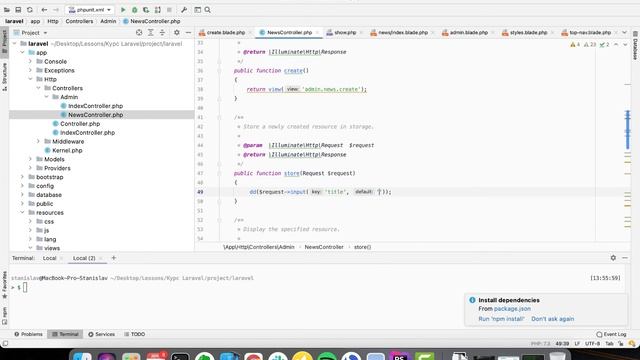Select Controller.php in project tree
This screenshot has height=360, width=640.
pos(80,124)
